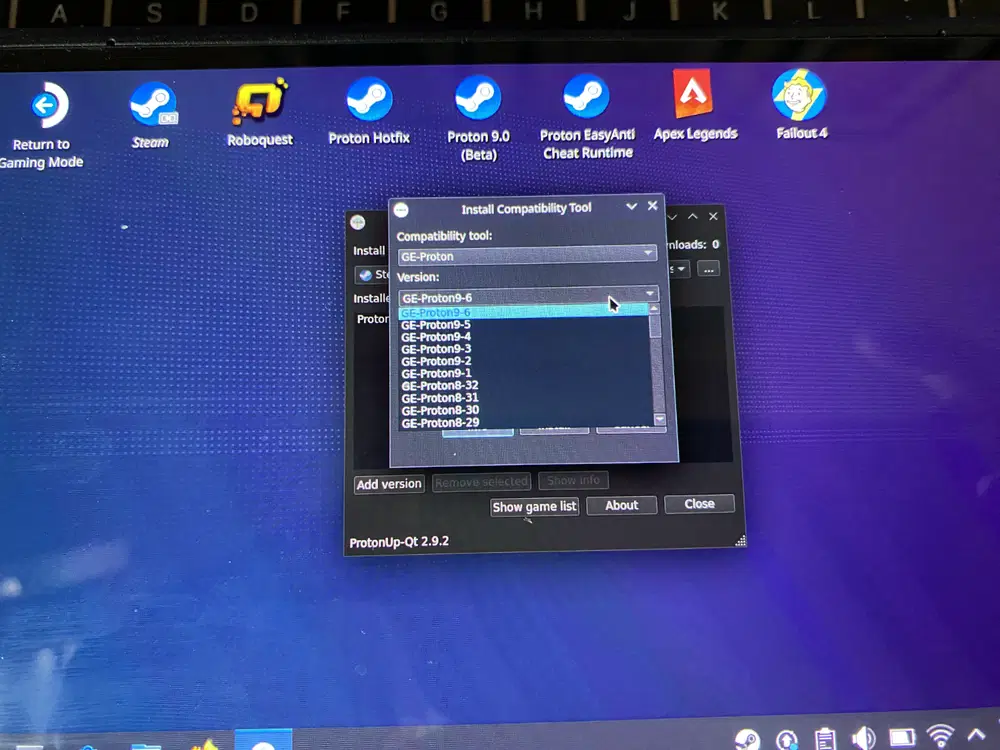Open the file manager taskbar icon

[x=146, y=745]
